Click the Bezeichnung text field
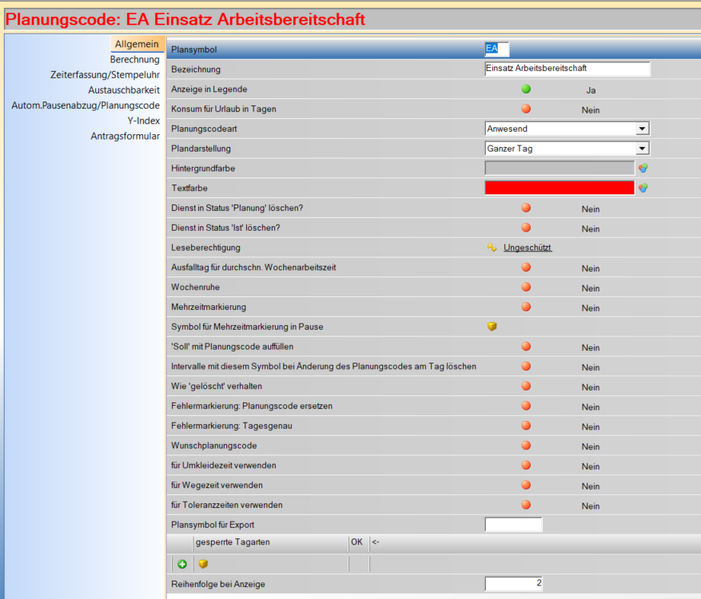The height and width of the screenshot is (599, 701). click(566, 69)
